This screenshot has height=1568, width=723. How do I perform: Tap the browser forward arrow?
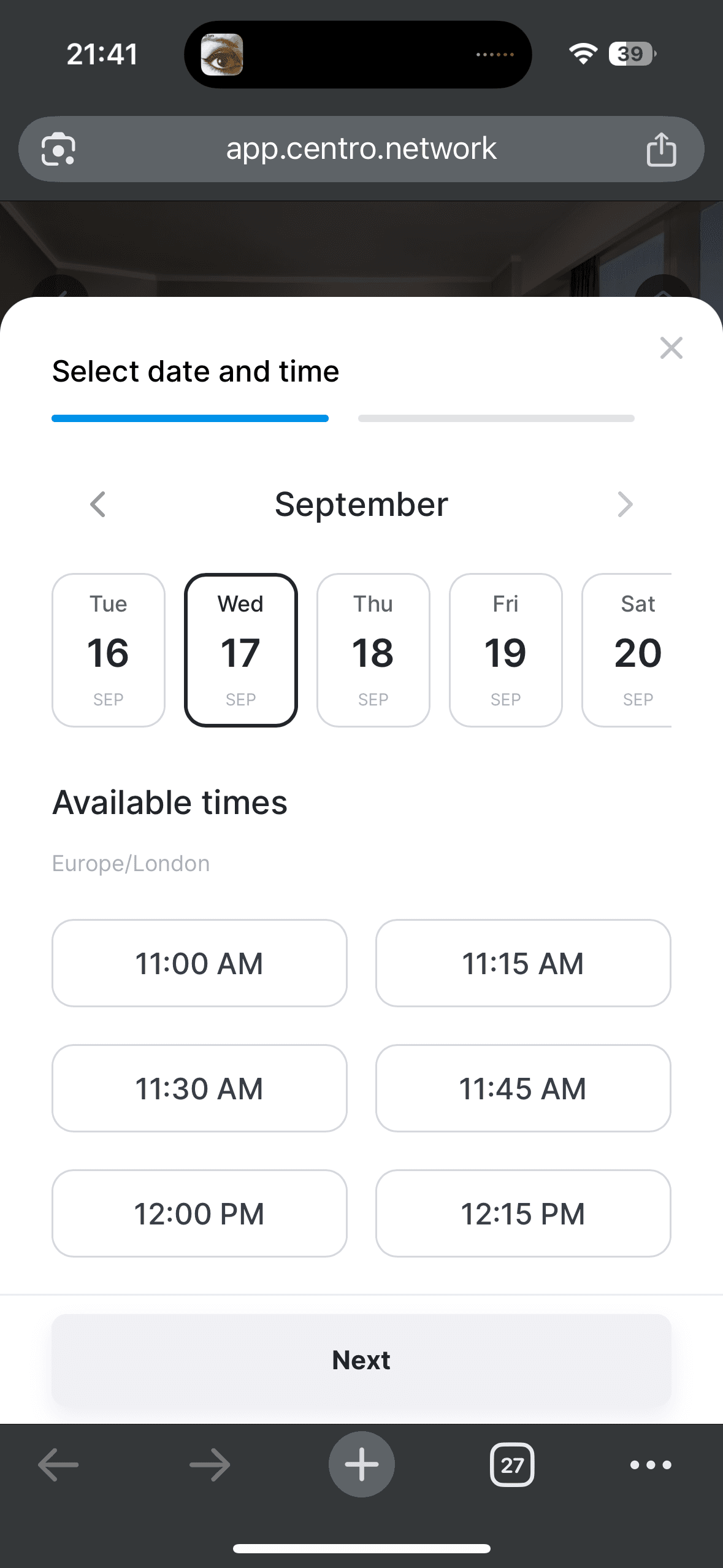[210, 1465]
